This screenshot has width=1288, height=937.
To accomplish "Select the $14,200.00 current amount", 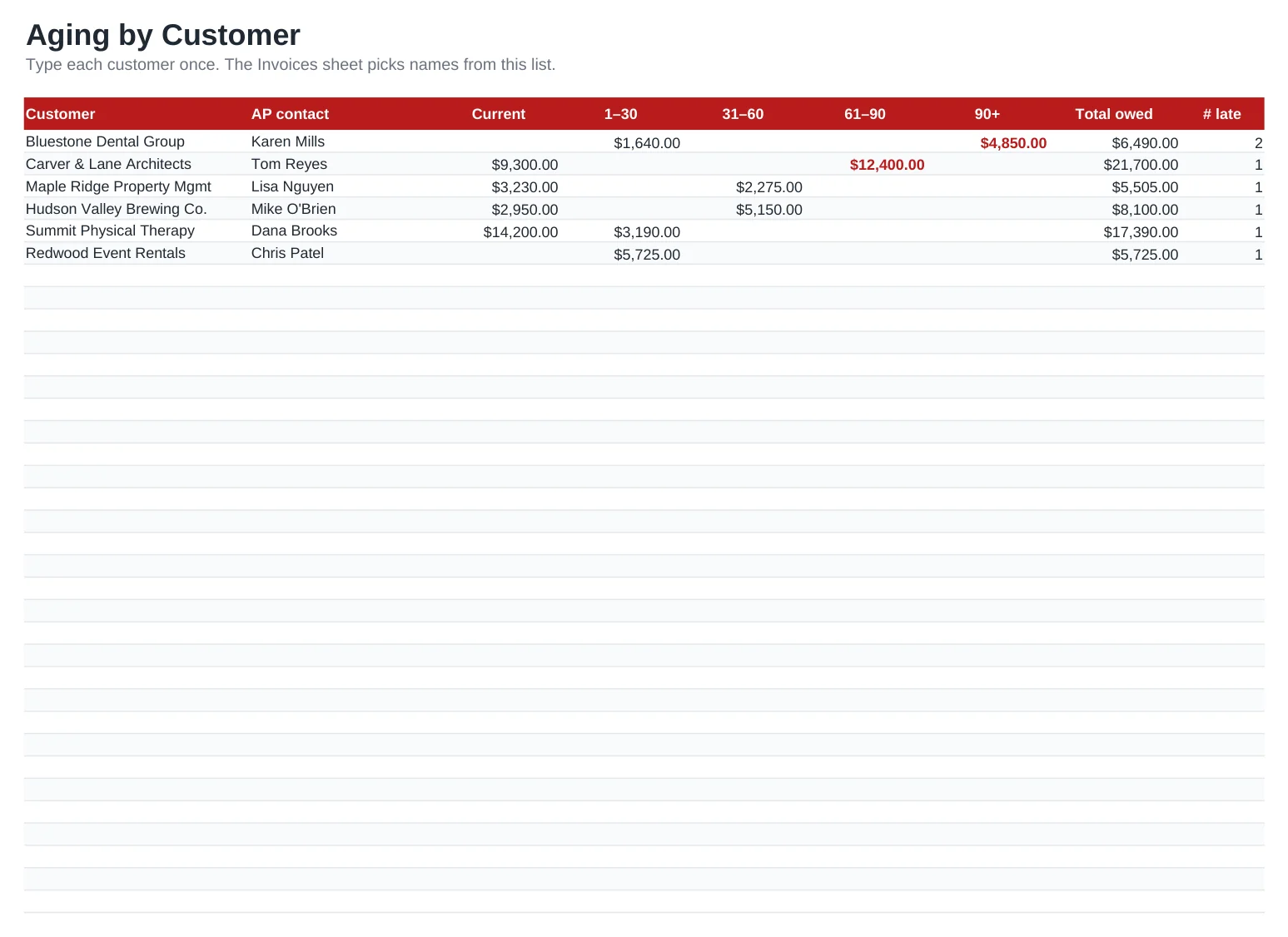I will pyautogui.click(x=520, y=232).
